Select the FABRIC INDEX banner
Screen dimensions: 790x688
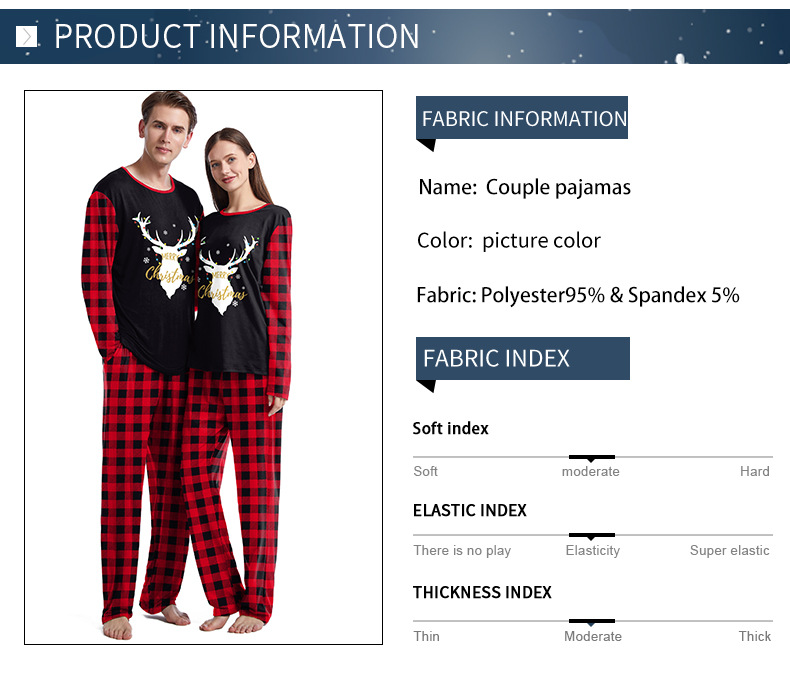[x=522, y=359]
